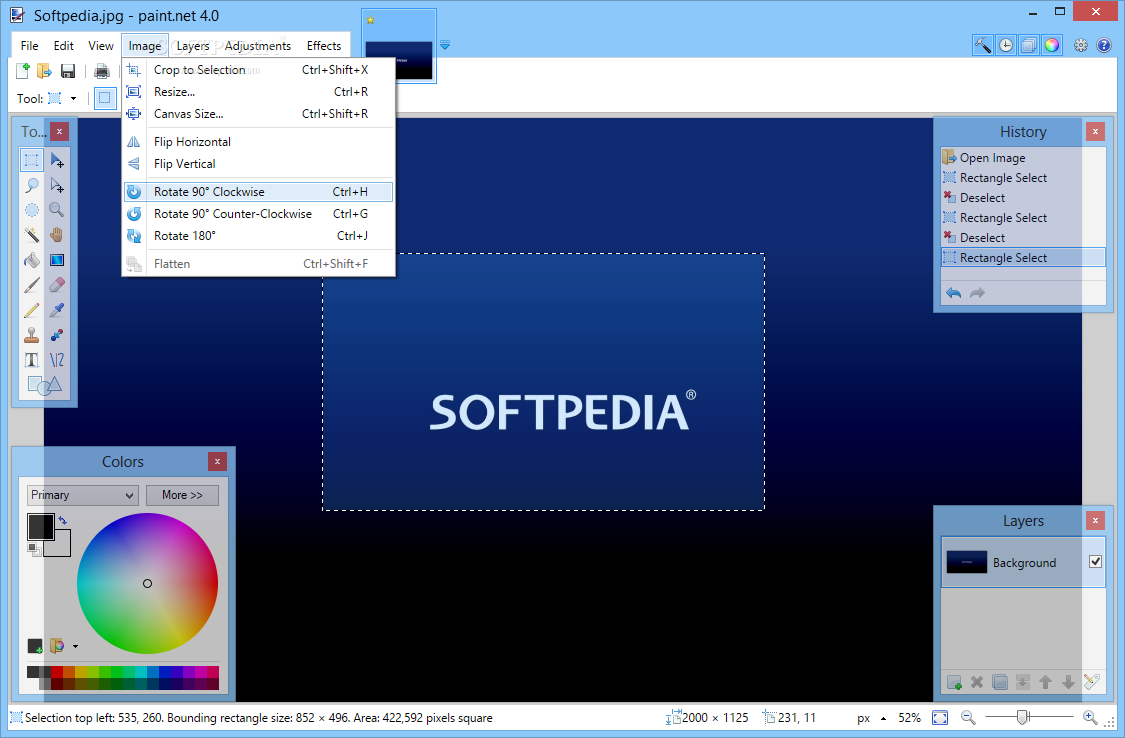Select the Clone Stamp tool

[x=32, y=335]
